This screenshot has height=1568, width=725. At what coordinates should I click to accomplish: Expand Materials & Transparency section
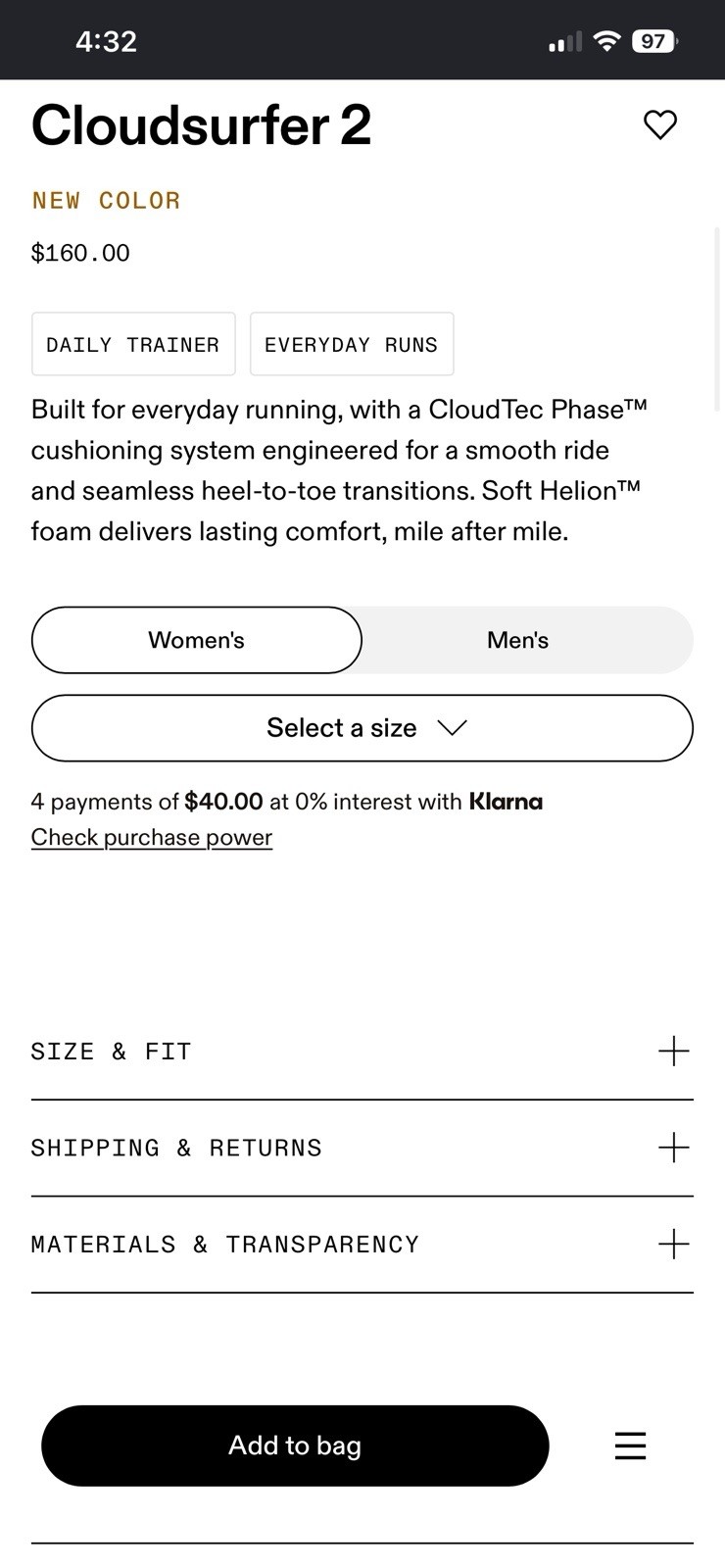click(362, 1245)
